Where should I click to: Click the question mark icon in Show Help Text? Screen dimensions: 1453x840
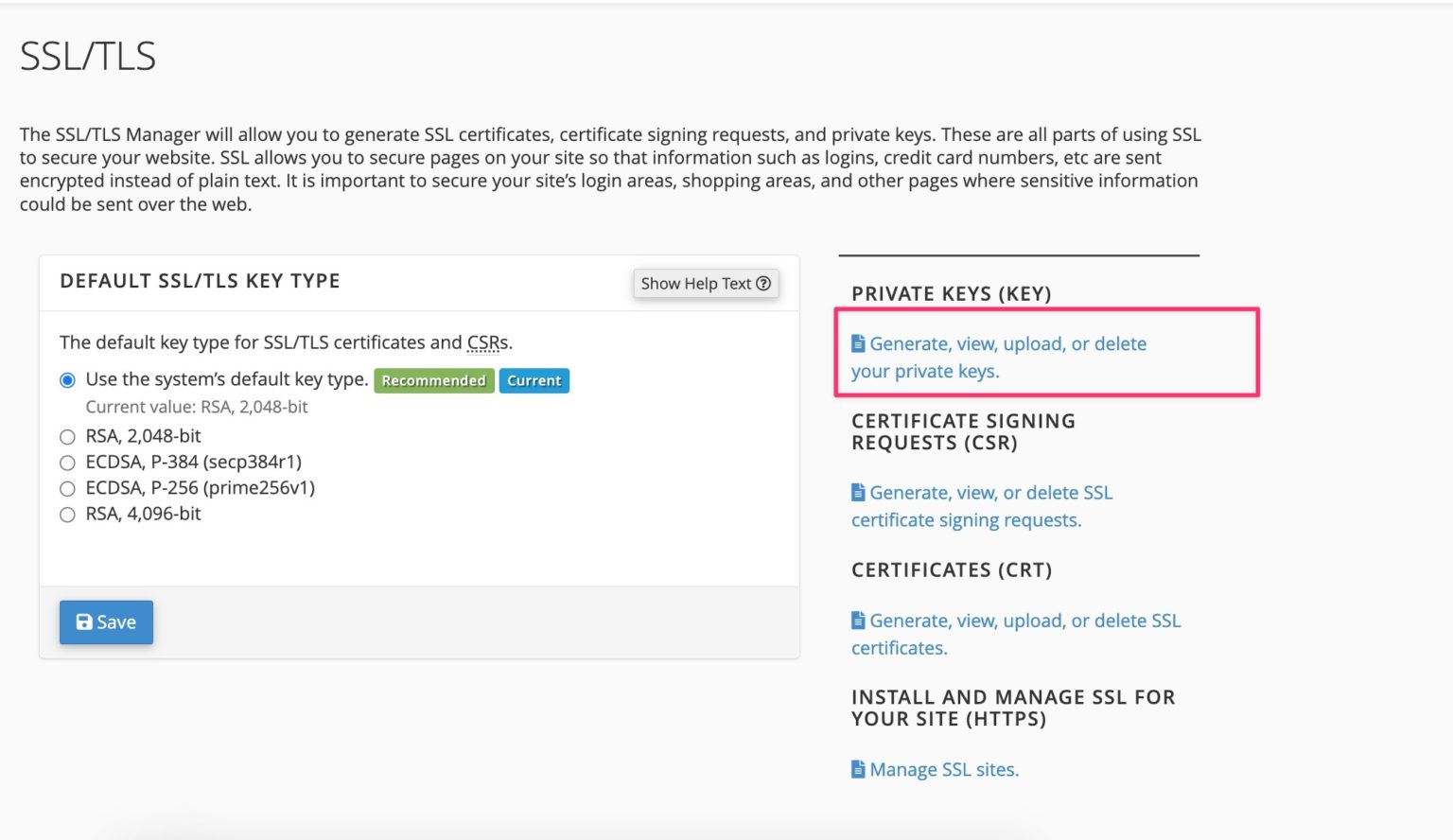coord(763,284)
